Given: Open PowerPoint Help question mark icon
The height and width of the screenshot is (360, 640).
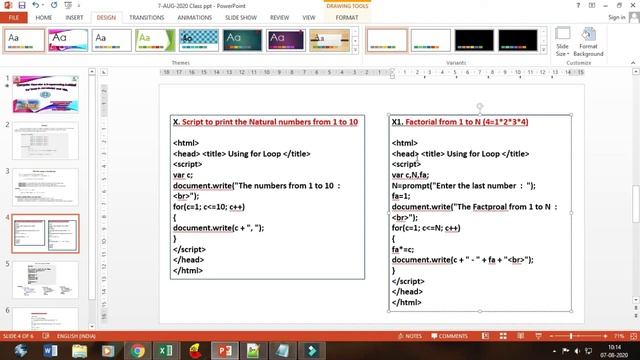Looking at the screenshot, I should pyautogui.click(x=578, y=5).
